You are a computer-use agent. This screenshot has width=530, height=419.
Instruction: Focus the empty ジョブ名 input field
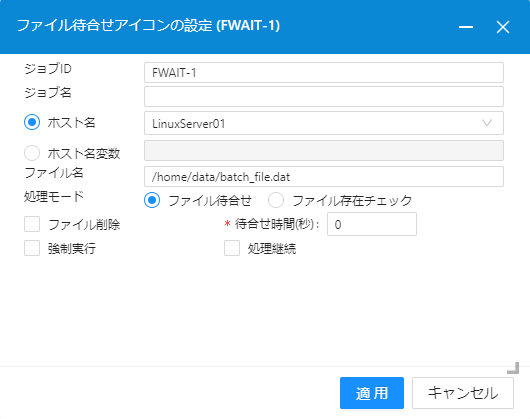(324, 96)
